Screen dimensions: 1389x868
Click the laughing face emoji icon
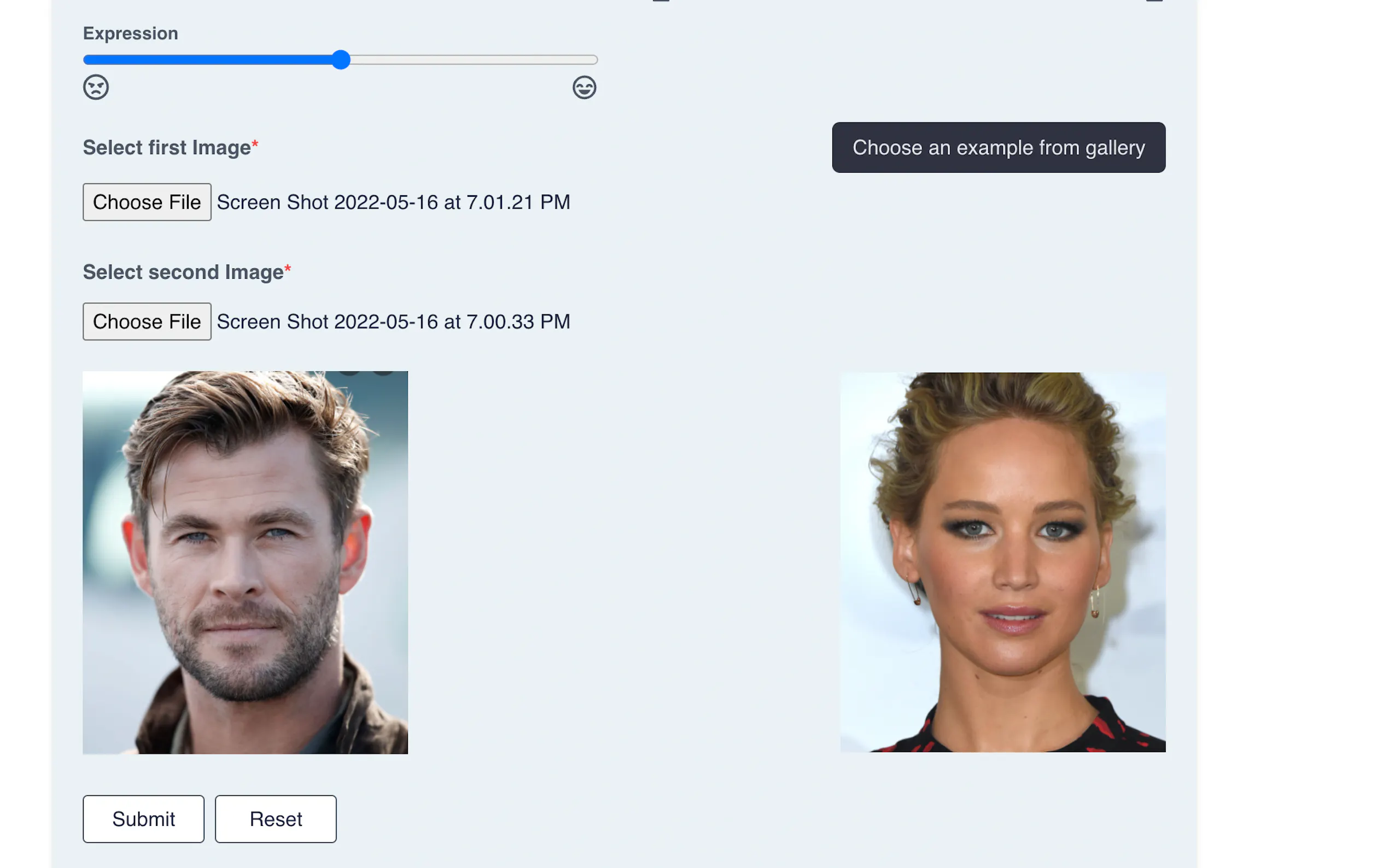[584, 87]
